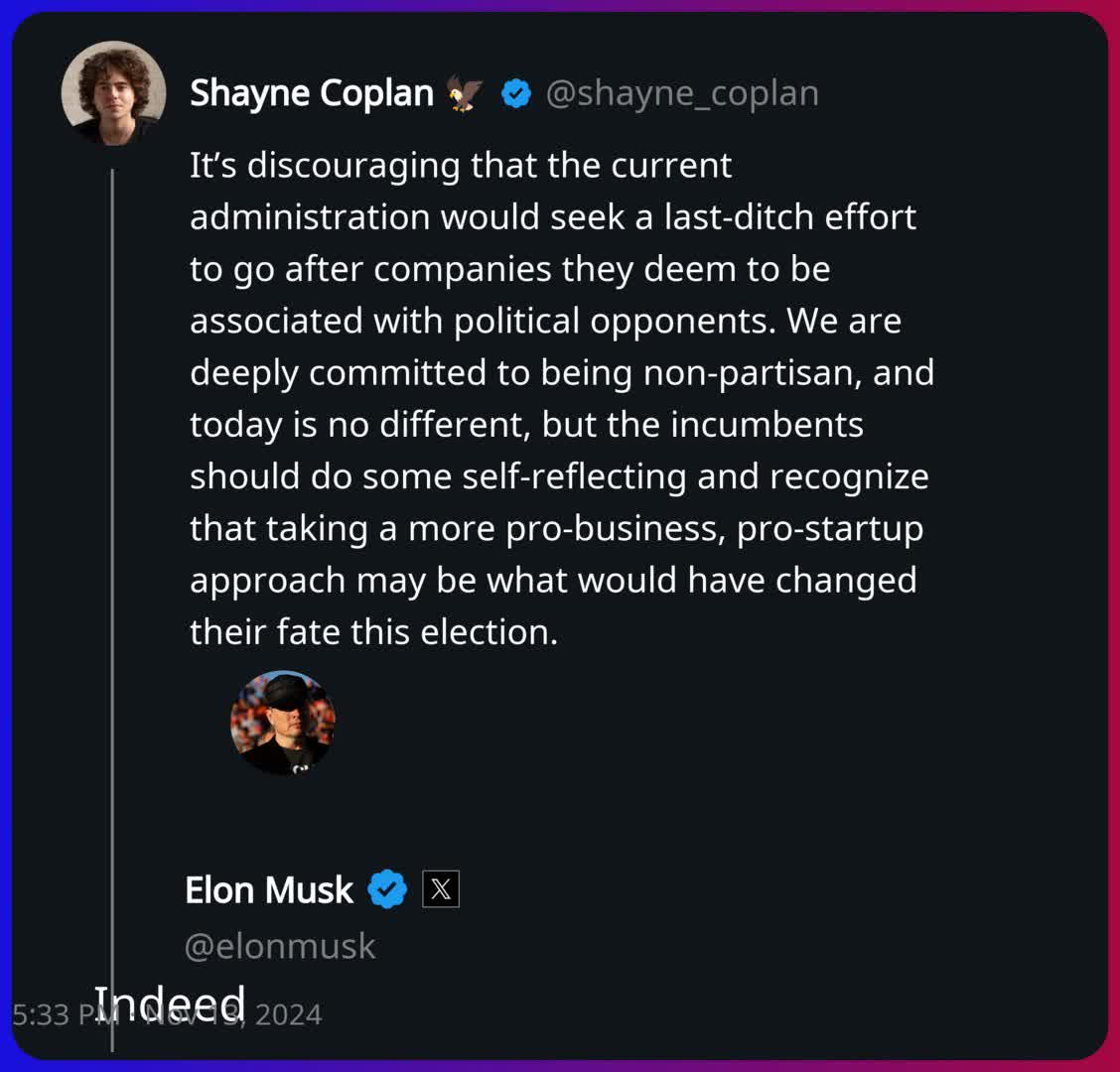Open Elon Musk's circular avatar
This screenshot has width=1120, height=1072.
click(x=283, y=723)
